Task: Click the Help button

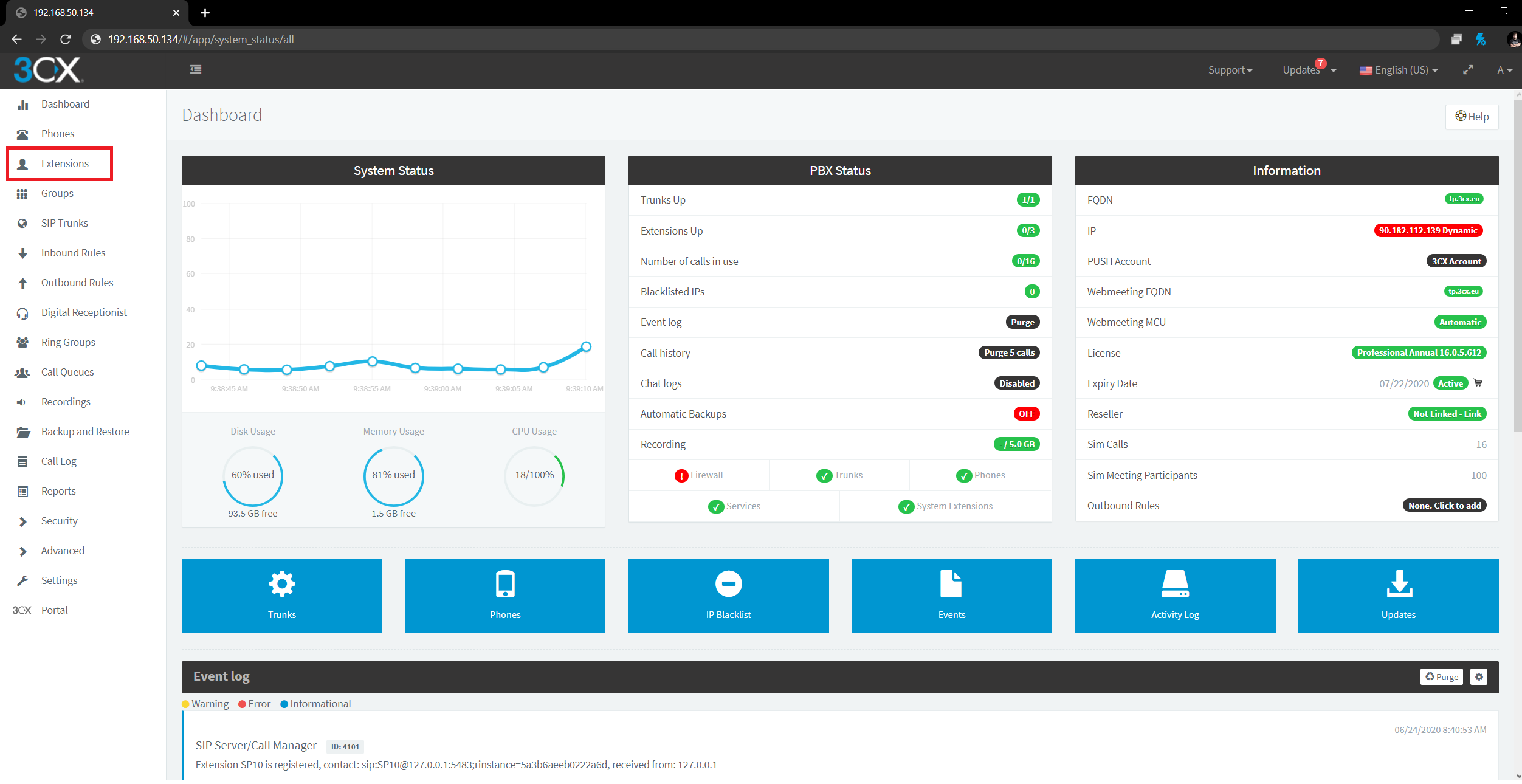Action: [1472, 117]
